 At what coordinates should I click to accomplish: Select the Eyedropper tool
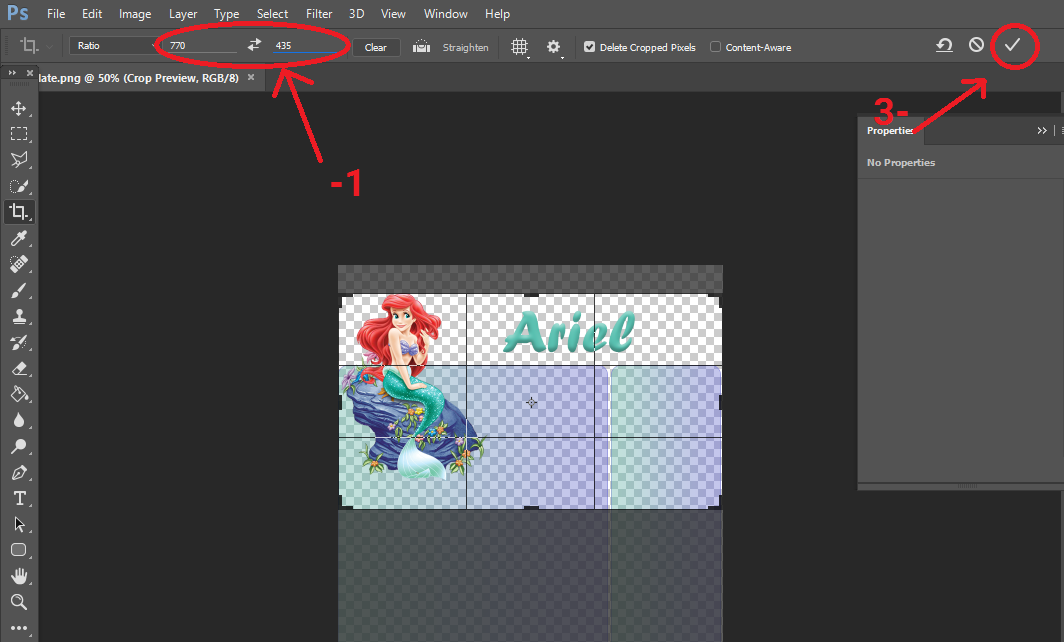click(x=18, y=238)
